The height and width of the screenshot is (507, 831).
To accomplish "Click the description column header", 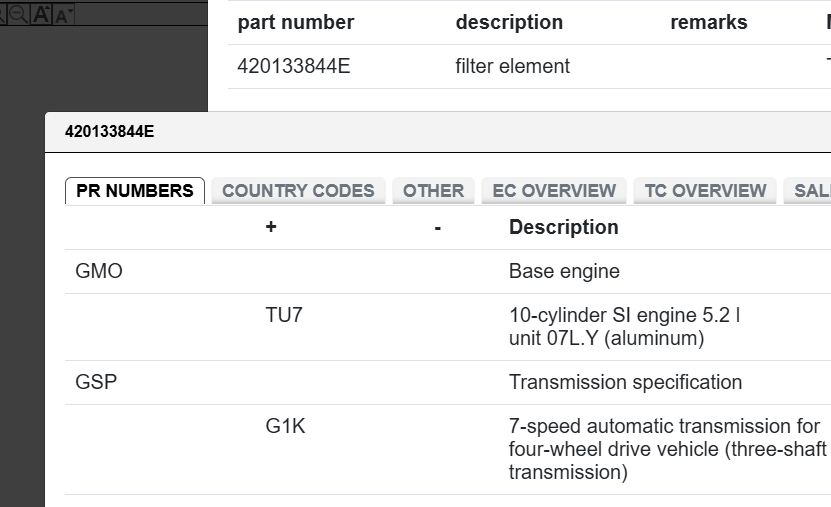I will (509, 22).
